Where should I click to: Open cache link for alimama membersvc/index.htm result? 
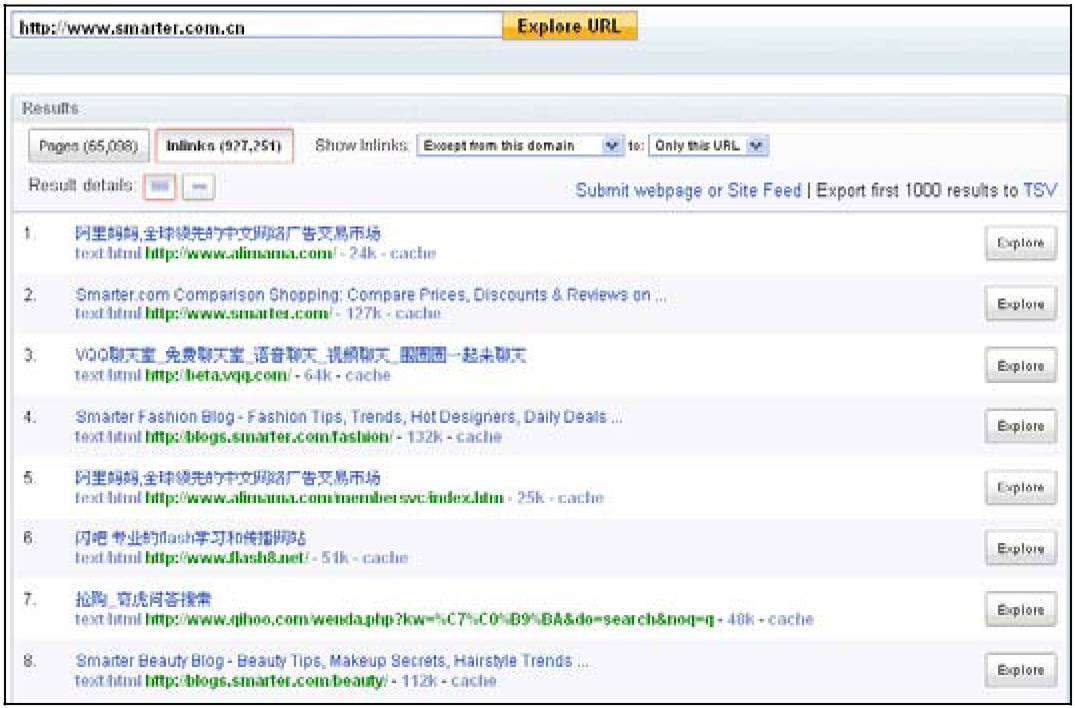(x=581, y=498)
